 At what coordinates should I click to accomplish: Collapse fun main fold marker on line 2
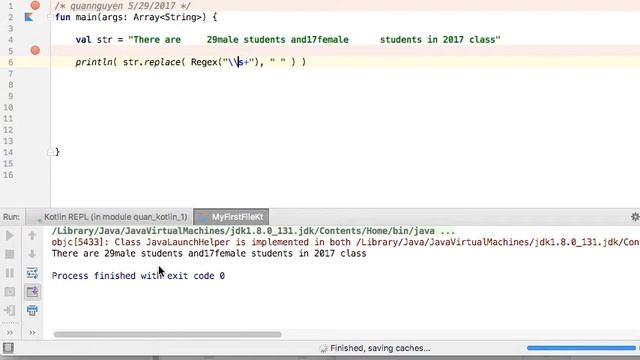coord(50,17)
